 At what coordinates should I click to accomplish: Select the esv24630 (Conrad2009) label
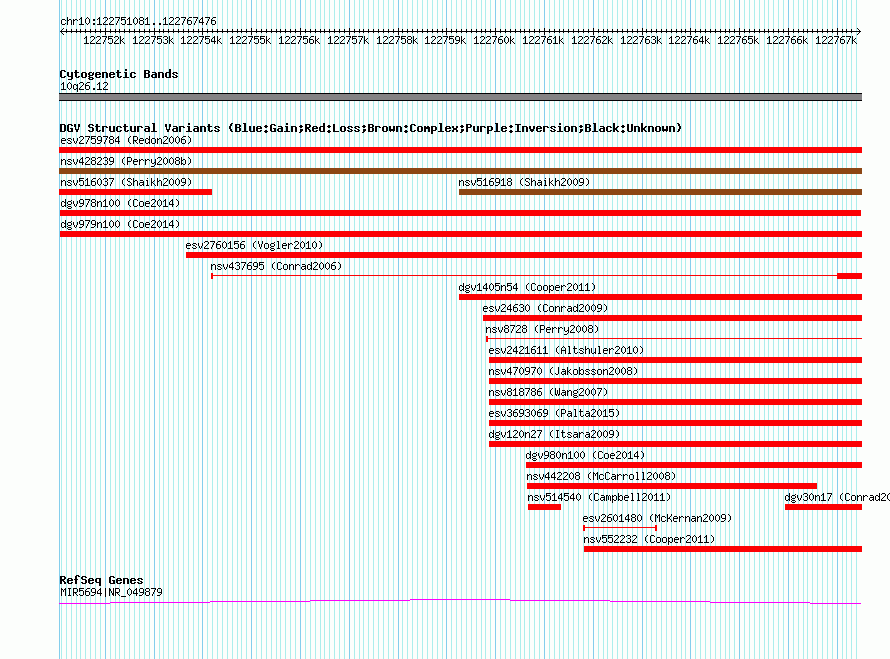click(545, 308)
